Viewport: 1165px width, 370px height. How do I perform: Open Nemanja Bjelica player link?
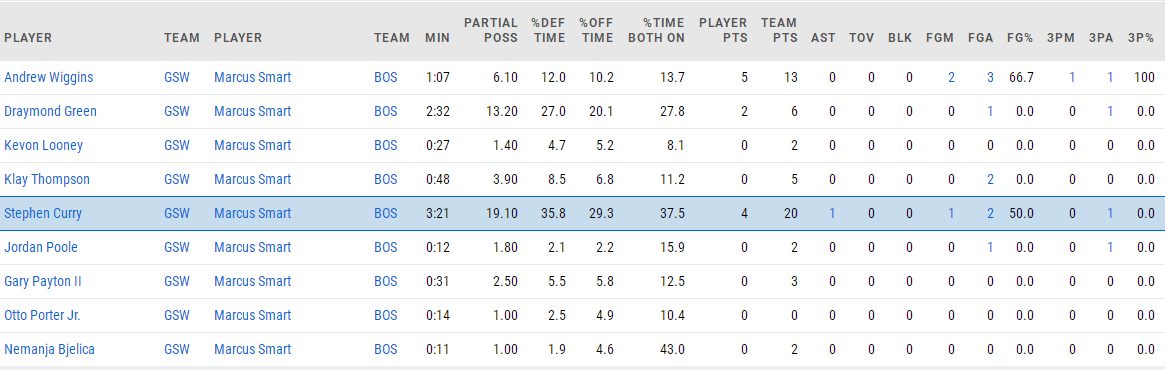click(x=50, y=349)
